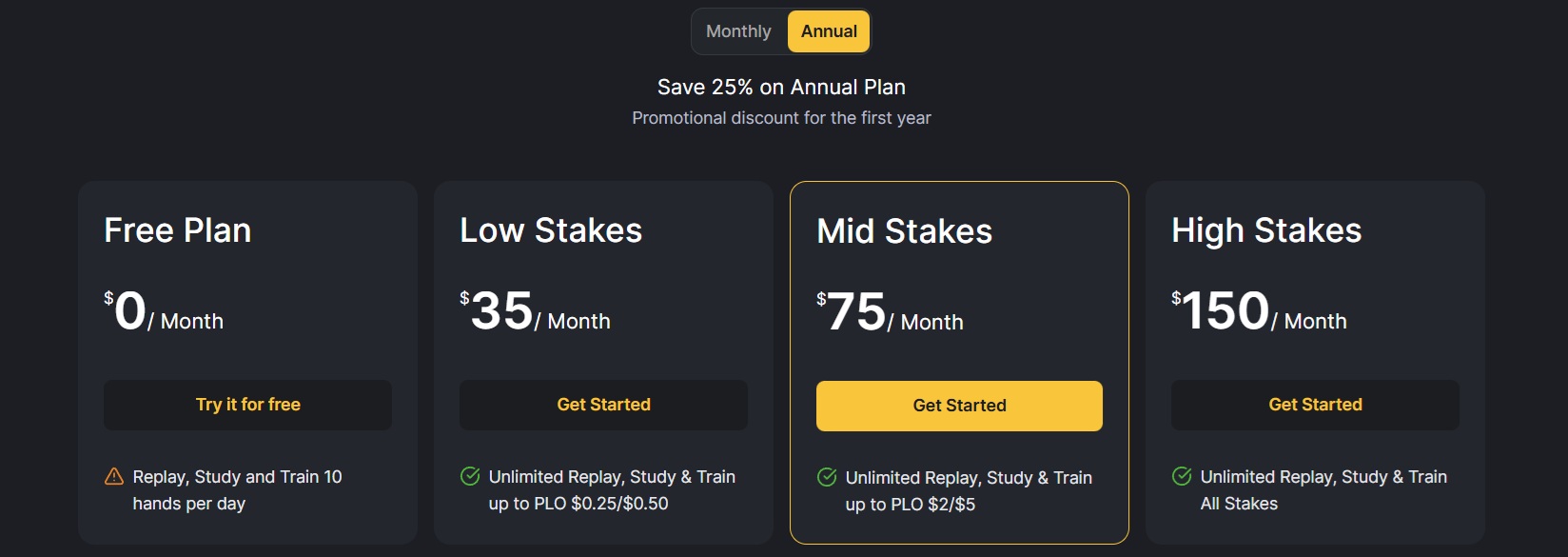Click the Replay, Study and Train 10 hands text

tap(237, 489)
